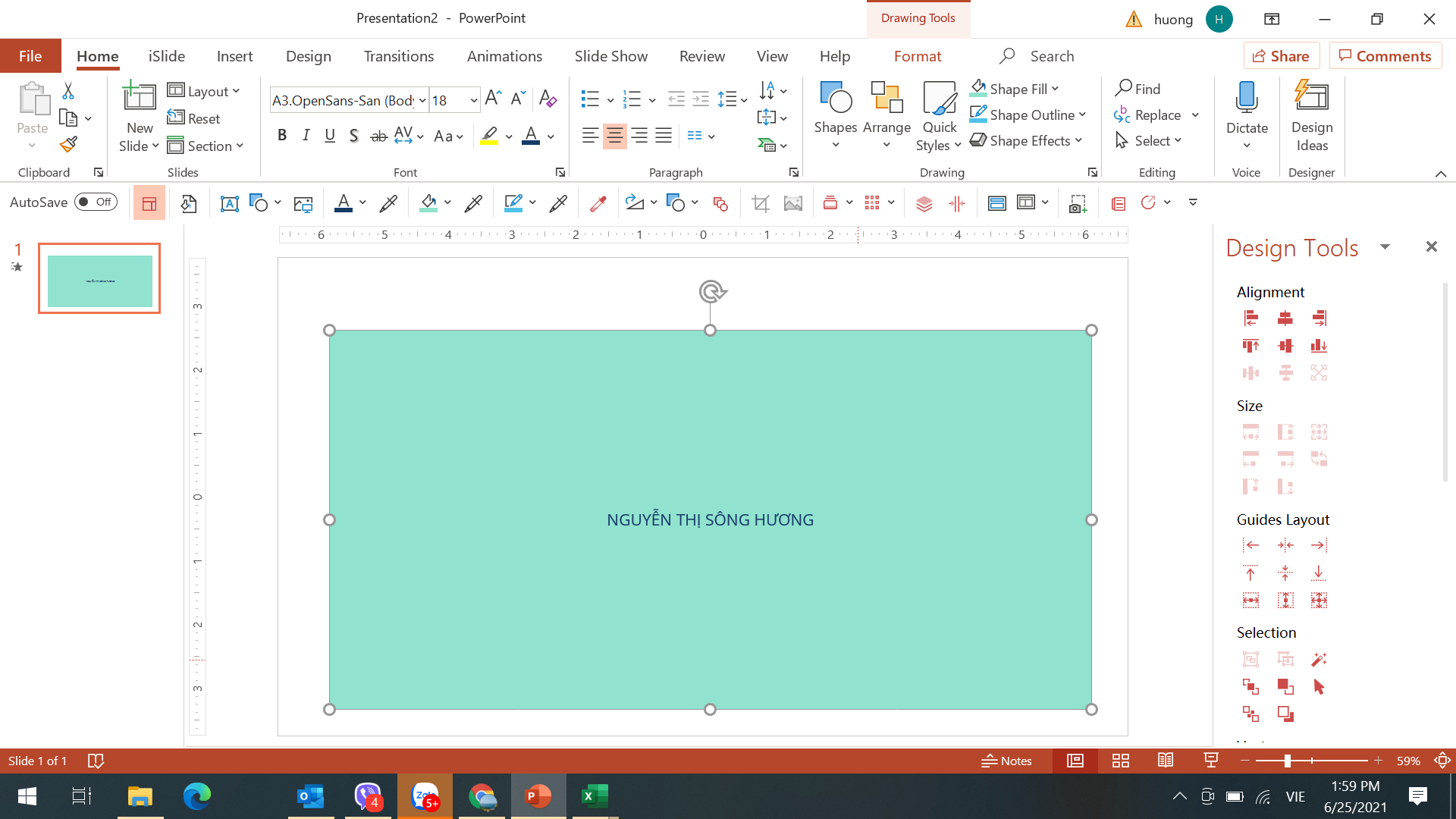Click the zoom slider handle
This screenshot has width=1456, height=819.
(x=1287, y=761)
